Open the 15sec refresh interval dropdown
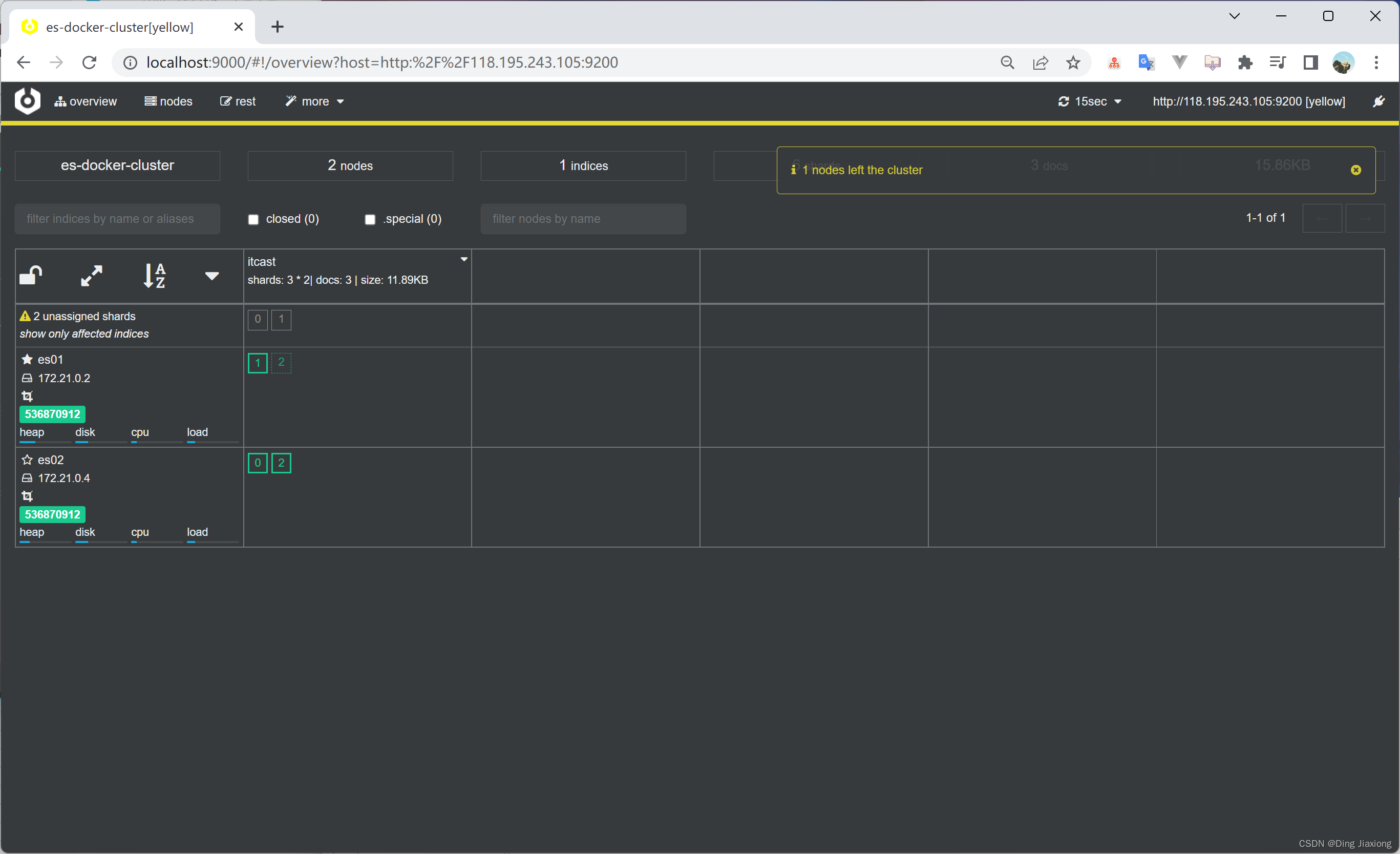The height and width of the screenshot is (854, 1400). [x=1089, y=101]
